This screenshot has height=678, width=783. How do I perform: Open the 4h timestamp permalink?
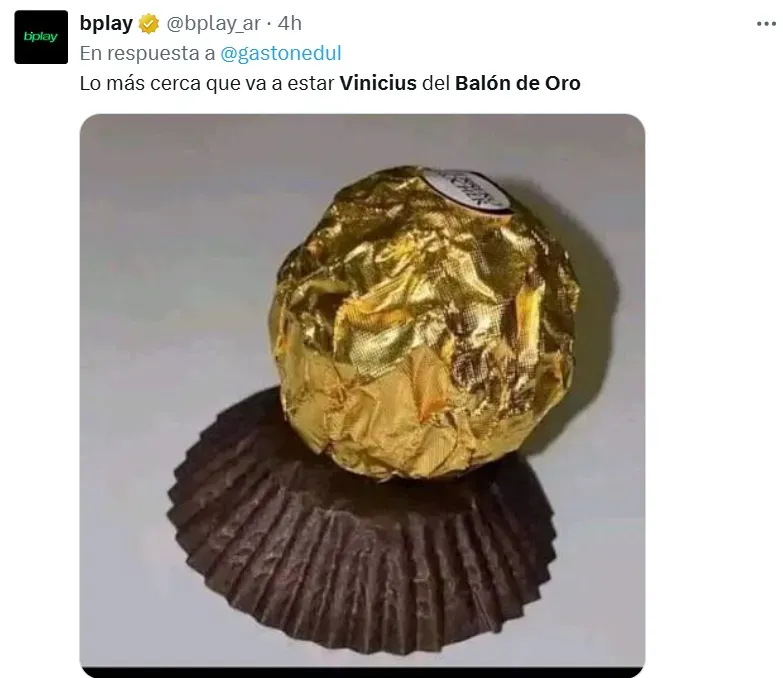(290, 23)
